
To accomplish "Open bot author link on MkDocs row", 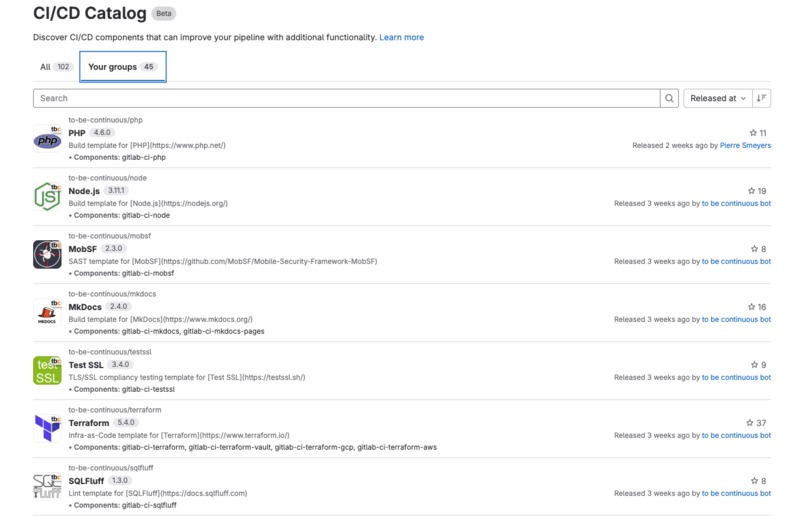I will tap(736, 320).
